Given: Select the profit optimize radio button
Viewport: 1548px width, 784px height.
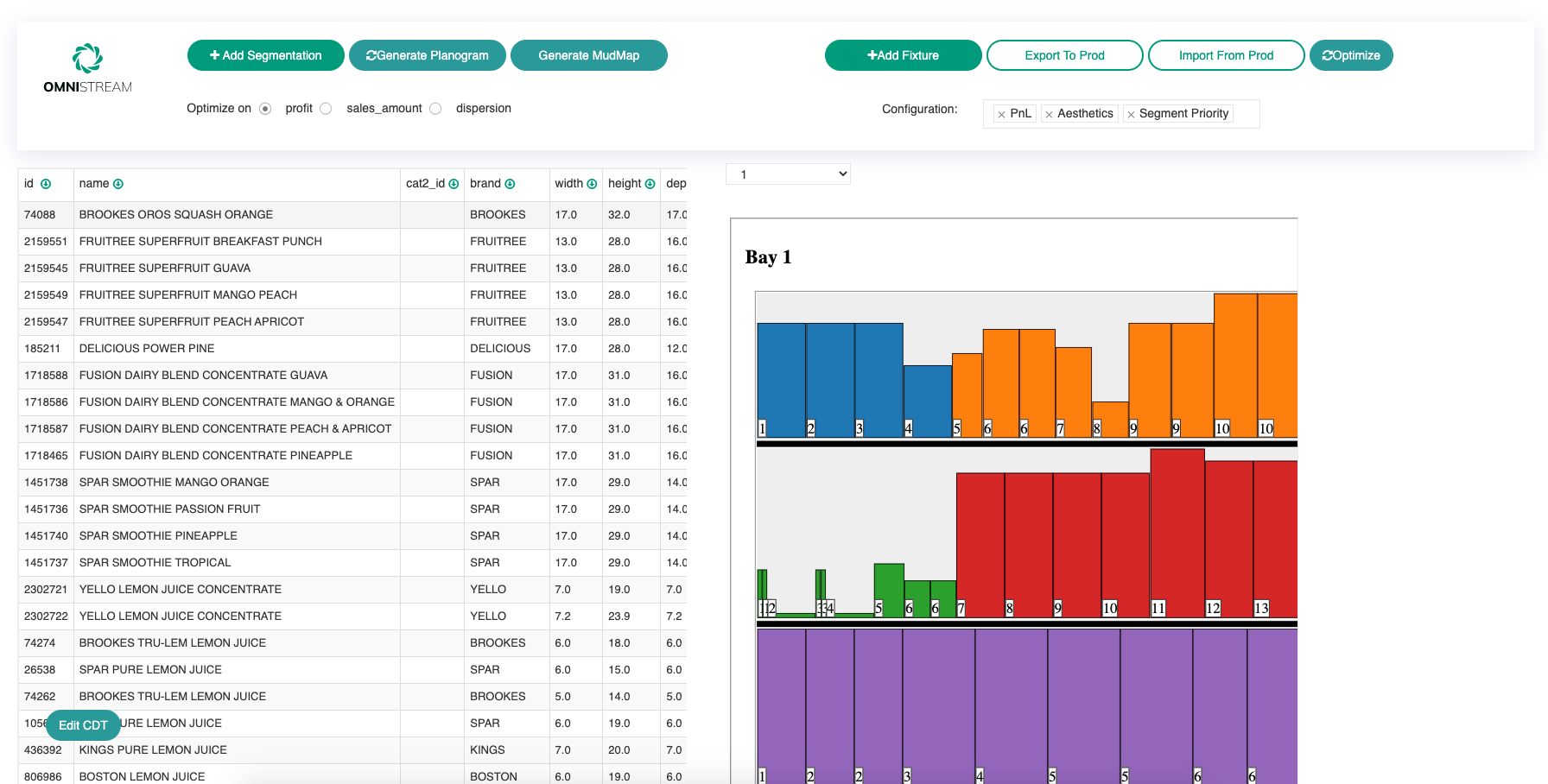Looking at the screenshot, I should click(265, 109).
